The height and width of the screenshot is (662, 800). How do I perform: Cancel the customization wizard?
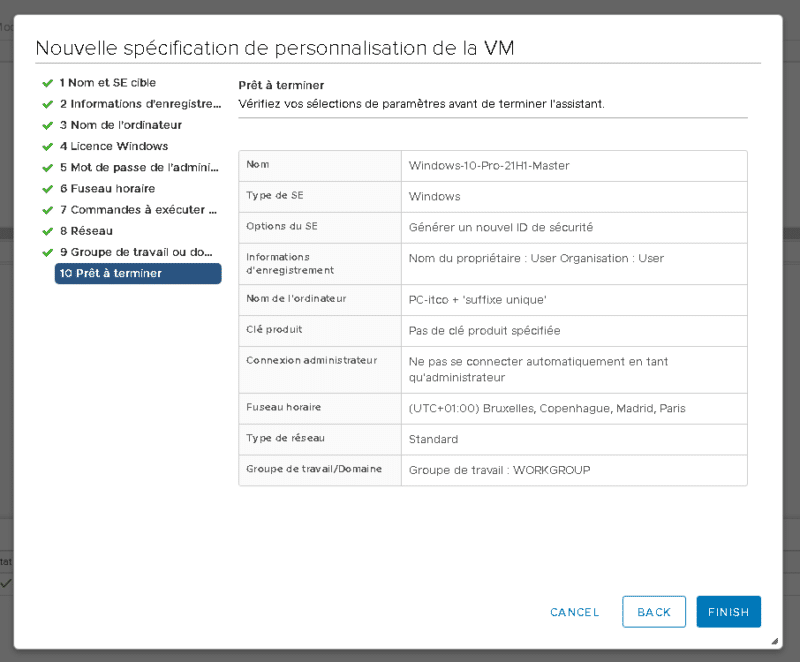click(575, 612)
